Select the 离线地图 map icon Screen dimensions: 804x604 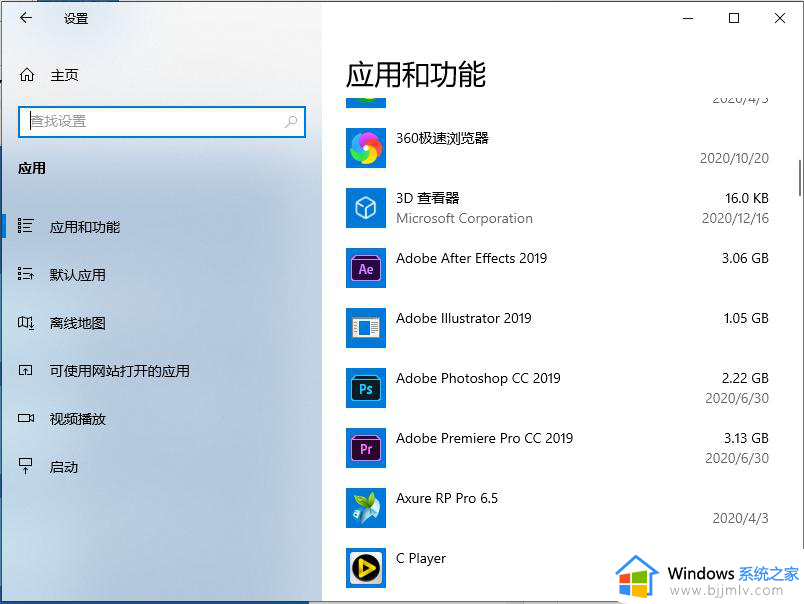click(x=26, y=323)
